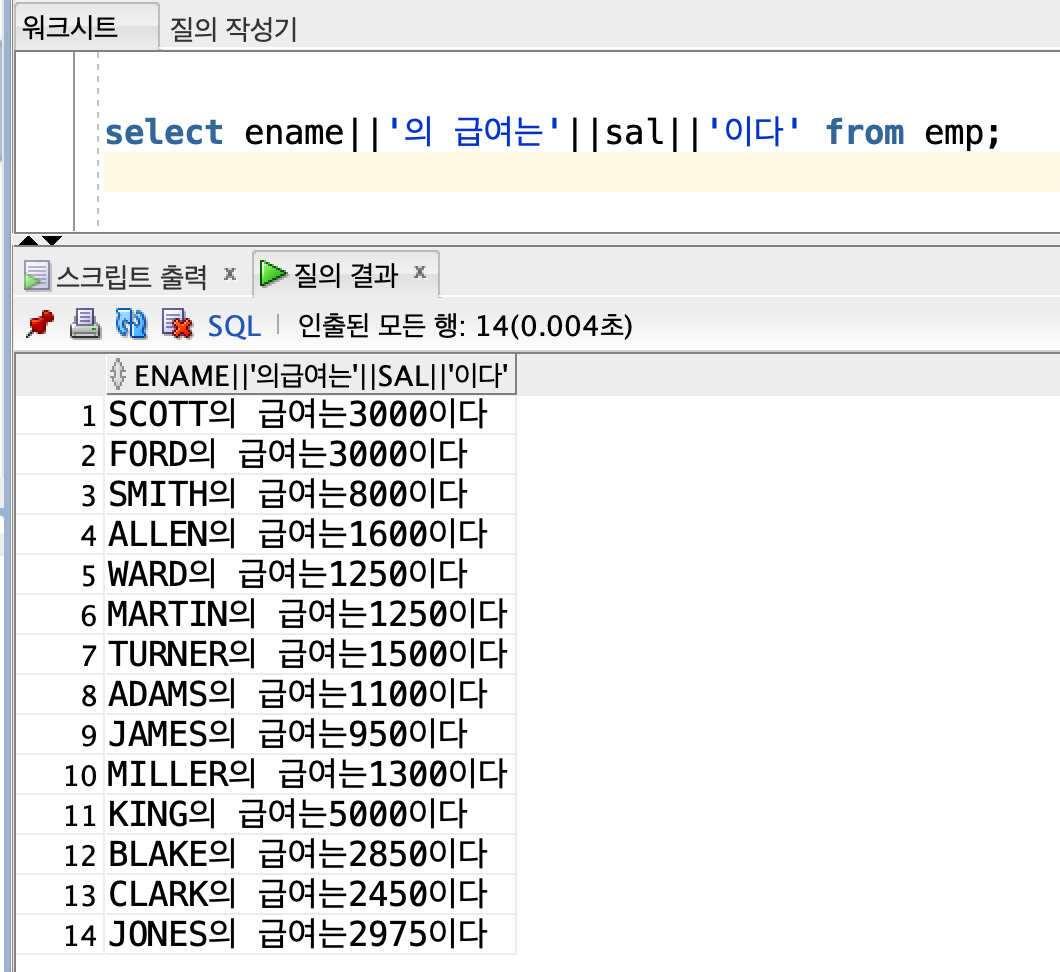This screenshot has width=1060, height=972.
Task: Click the script output page icon
Action: pos(37,276)
